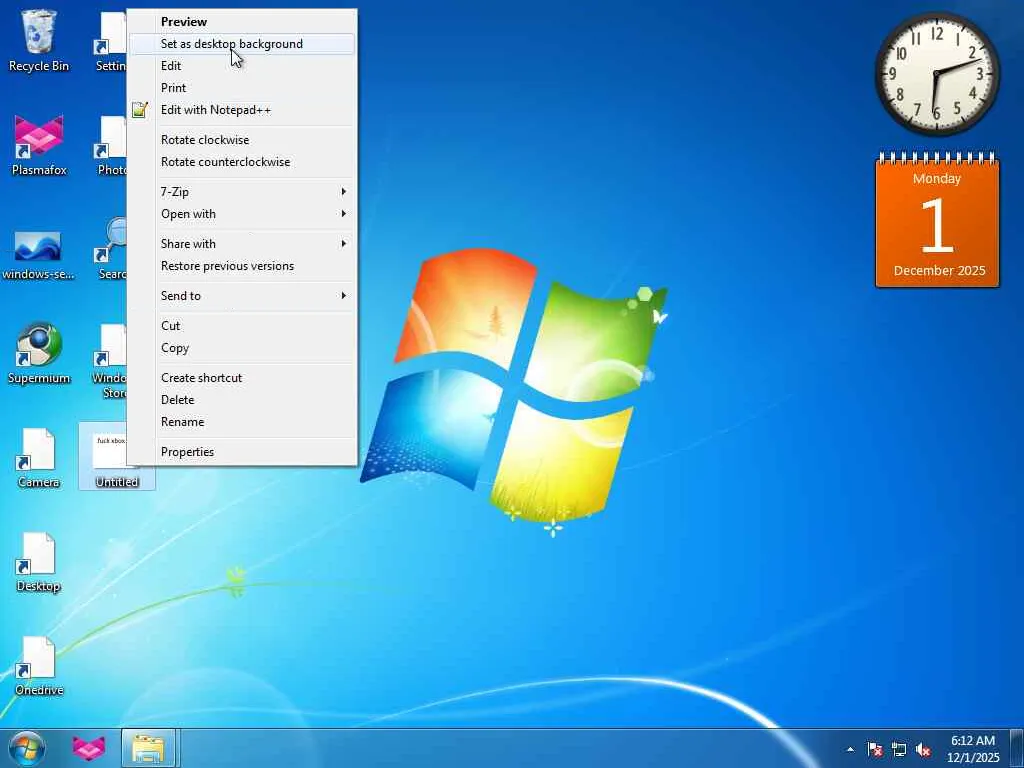This screenshot has width=1024, height=768.
Task: Click the Show desktop strip
Action: (x=1017, y=748)
